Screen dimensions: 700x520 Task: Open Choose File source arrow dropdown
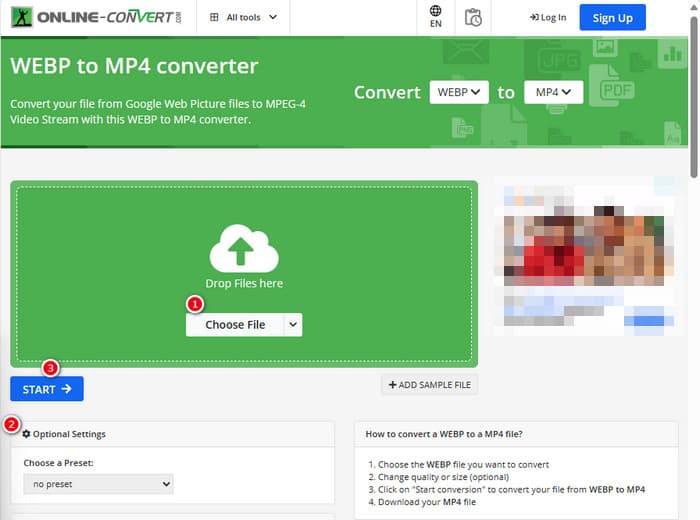pos(292,325)
